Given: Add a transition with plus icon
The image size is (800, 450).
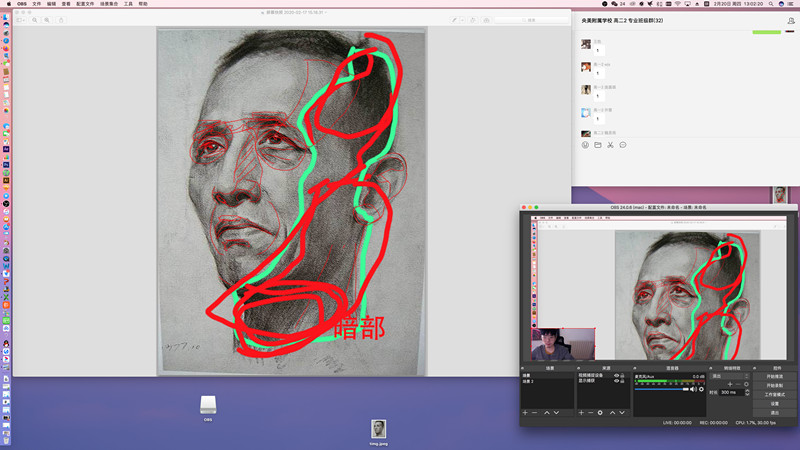Looking at the screenshot, I should [x=730, y=384].
